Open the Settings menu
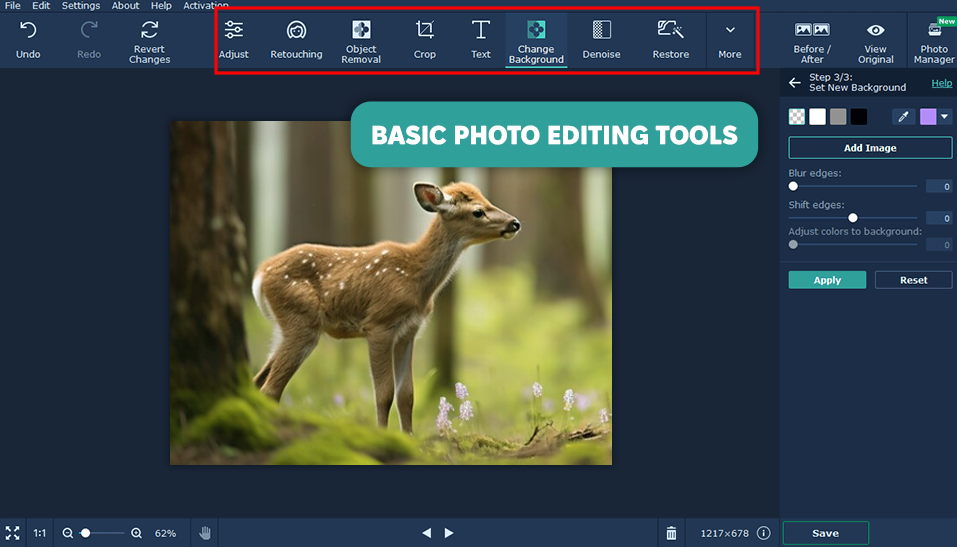The width and height of the screenshot is (957, 547). click(81, 6)
